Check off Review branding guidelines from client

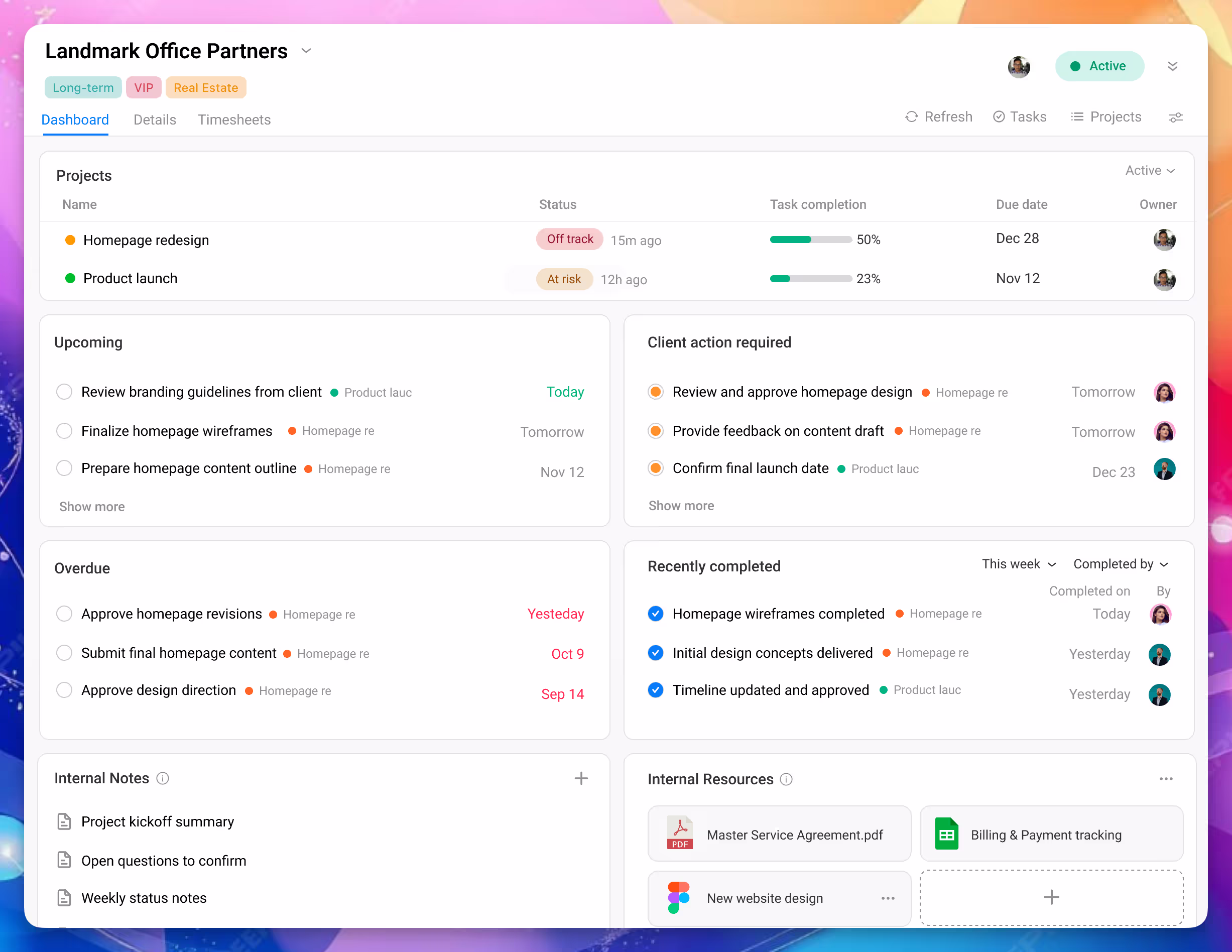click(64, 392)
